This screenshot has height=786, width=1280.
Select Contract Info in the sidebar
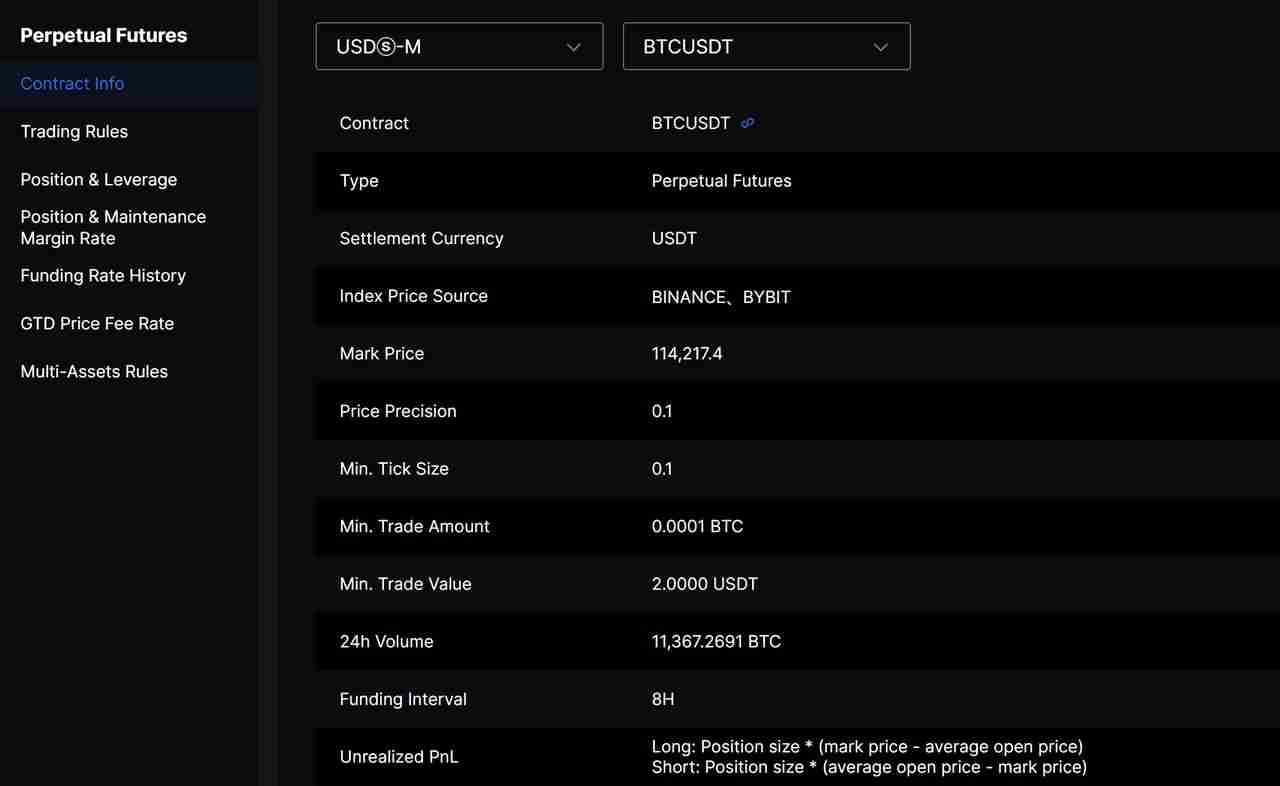click(x=72, y=84)
